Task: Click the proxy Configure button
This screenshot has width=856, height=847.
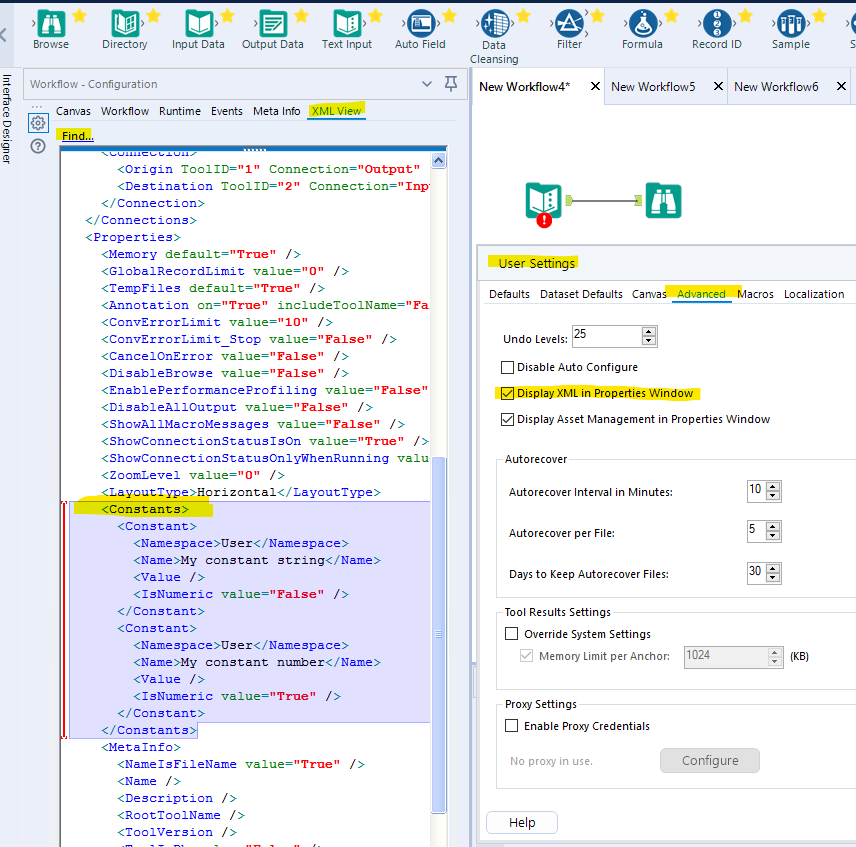Action: [x=710, y=760]
